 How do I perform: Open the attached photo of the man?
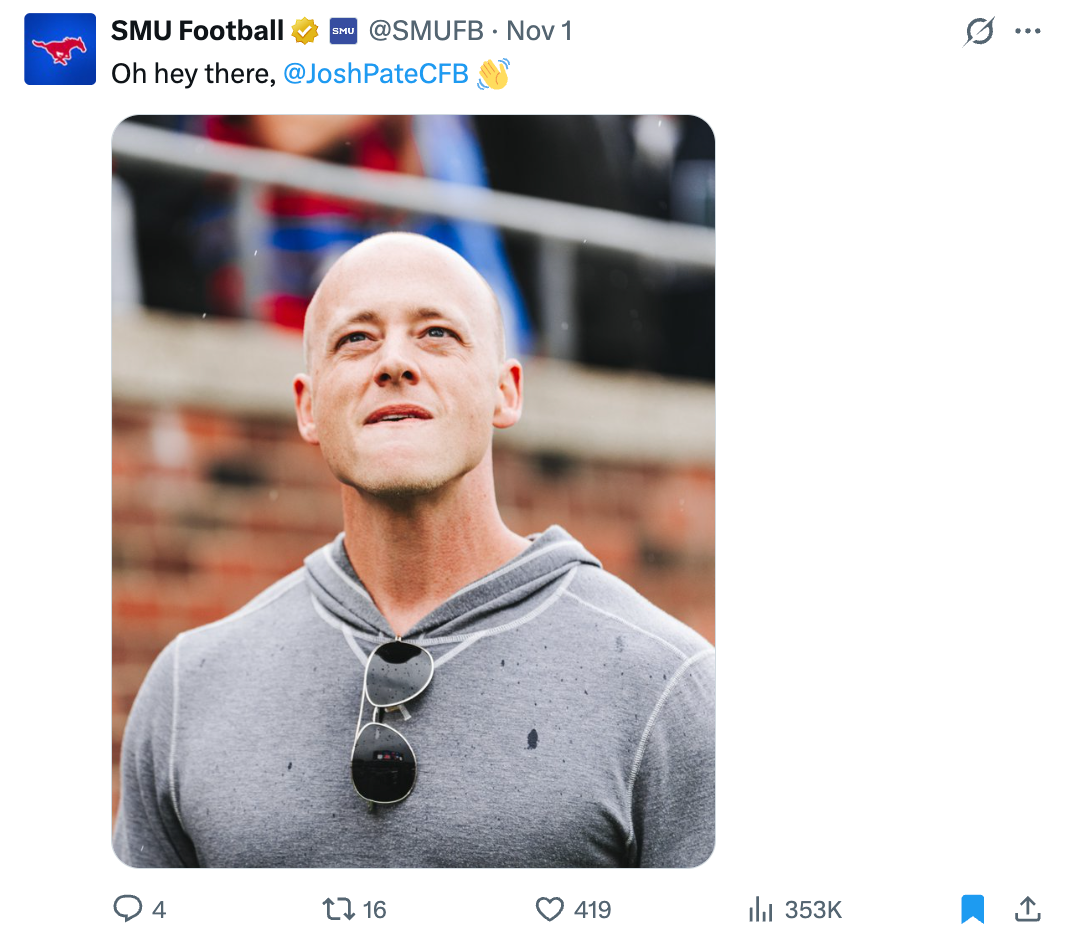[x=413, y=490]
